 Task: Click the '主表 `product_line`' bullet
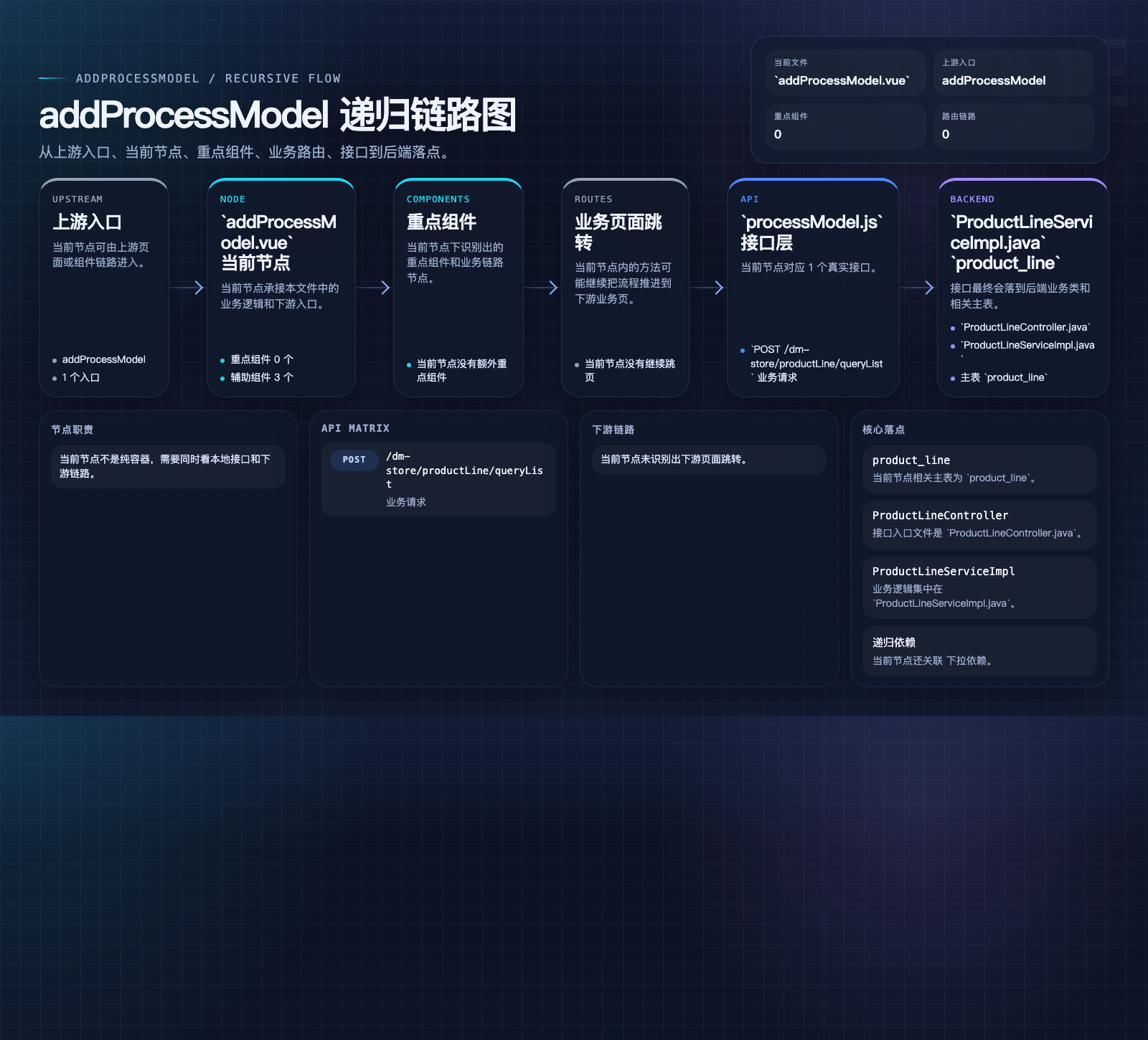1003,377
